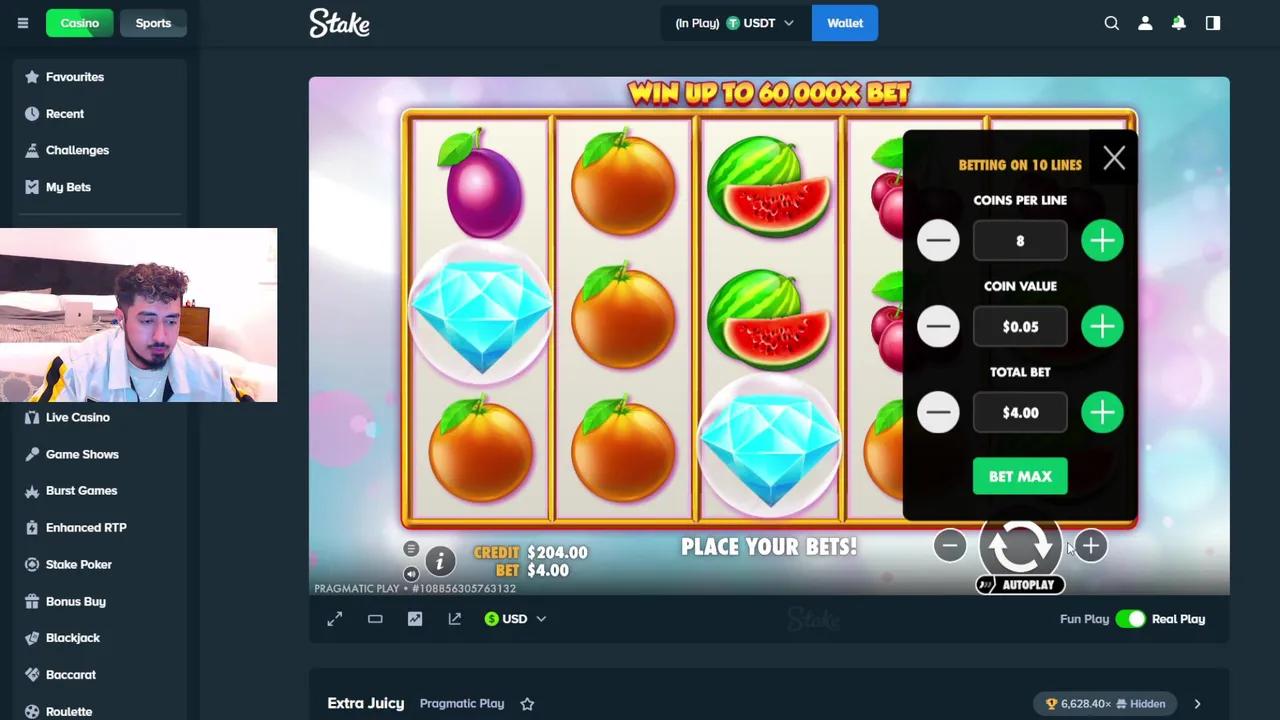Click the BET MAX button
1280x720 pixels.
tap(1020, 477)
